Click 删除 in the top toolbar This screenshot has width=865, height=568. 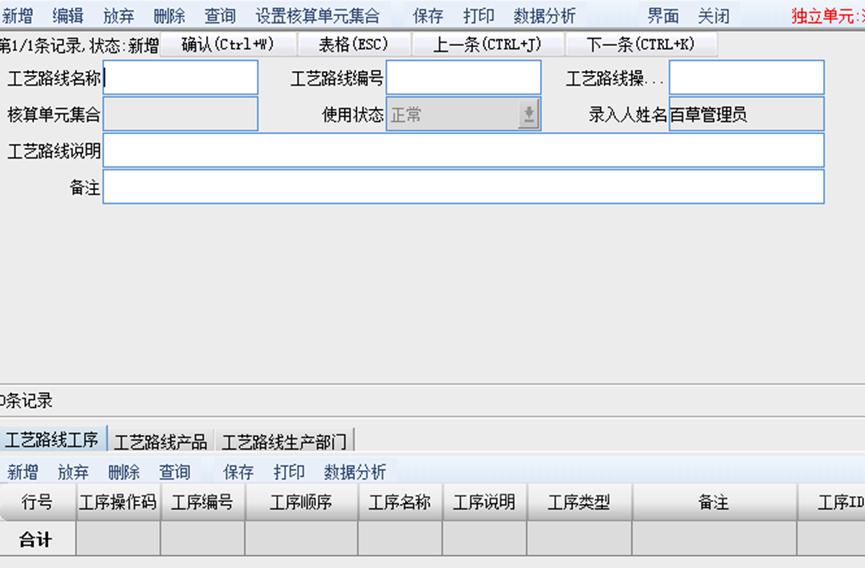point(169,16)
